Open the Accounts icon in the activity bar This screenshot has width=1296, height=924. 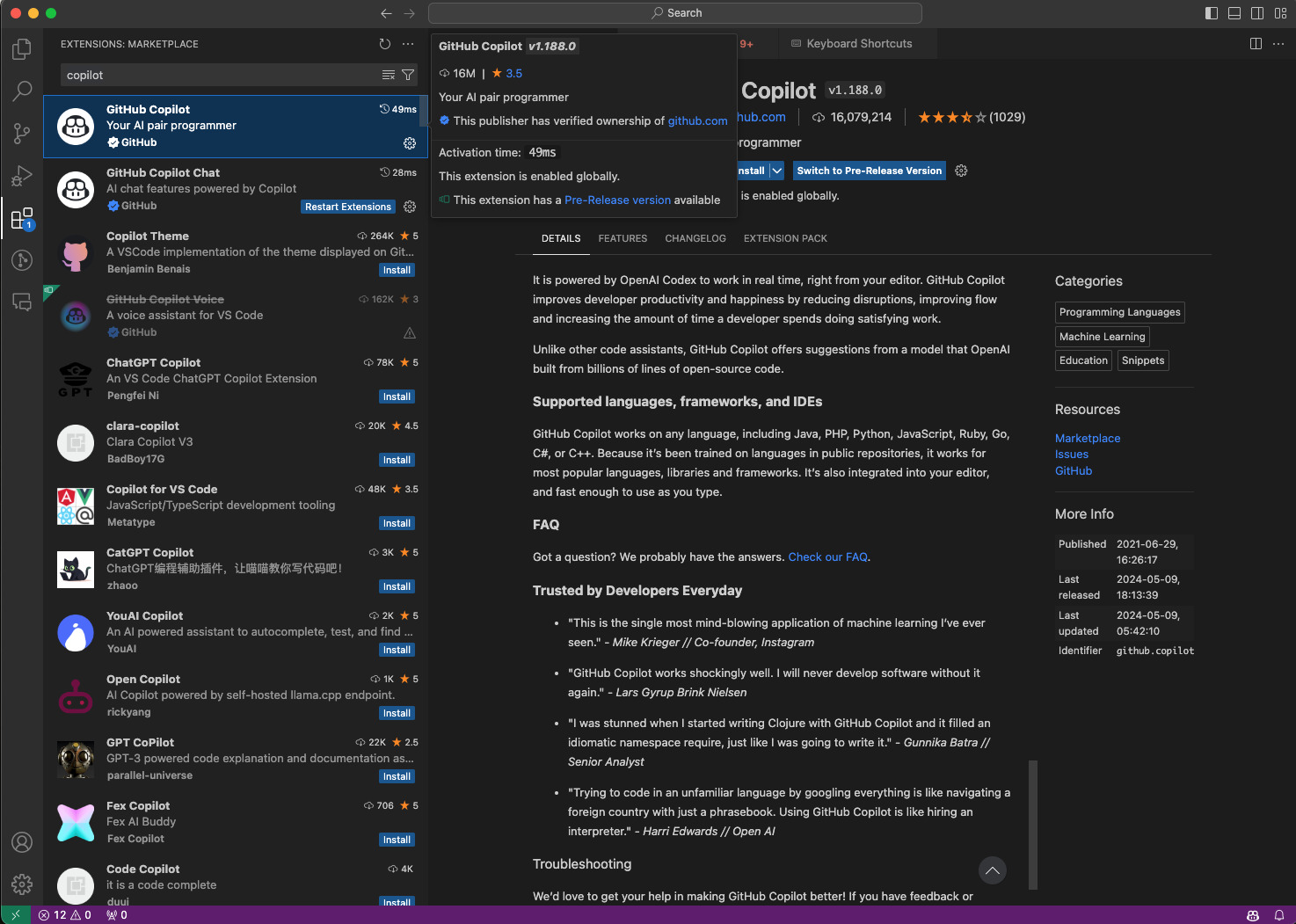[22, 841]
